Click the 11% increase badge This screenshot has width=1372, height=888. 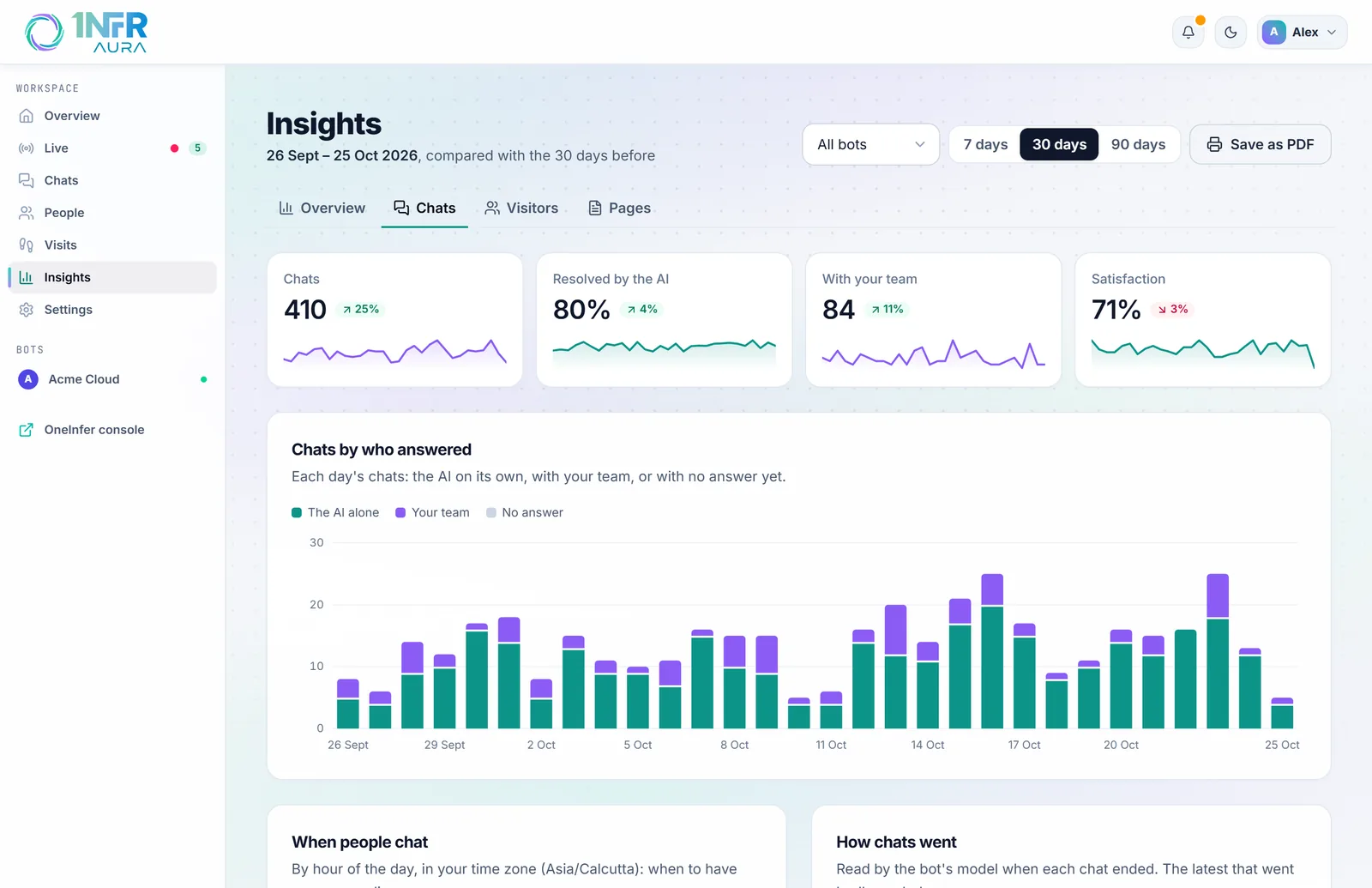888,309
